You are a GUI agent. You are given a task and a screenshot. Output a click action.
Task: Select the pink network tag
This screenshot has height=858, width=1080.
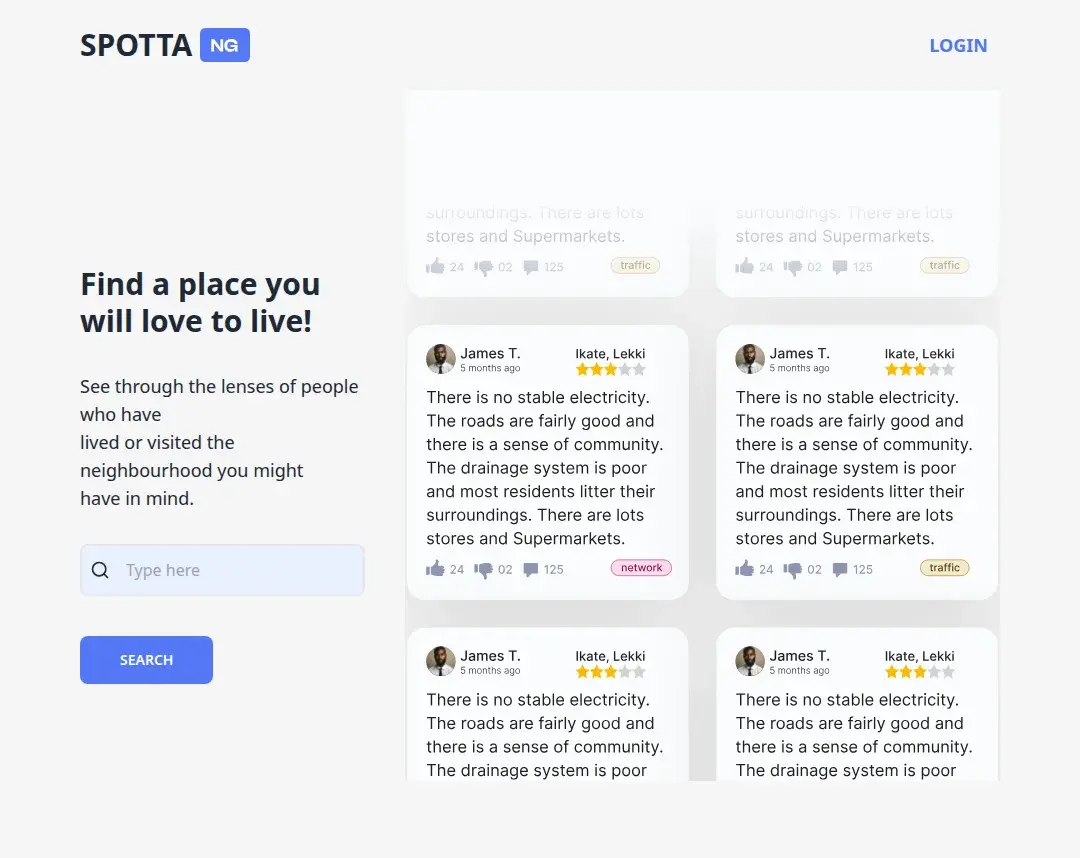pyautogui.click(x=641, y=567)
